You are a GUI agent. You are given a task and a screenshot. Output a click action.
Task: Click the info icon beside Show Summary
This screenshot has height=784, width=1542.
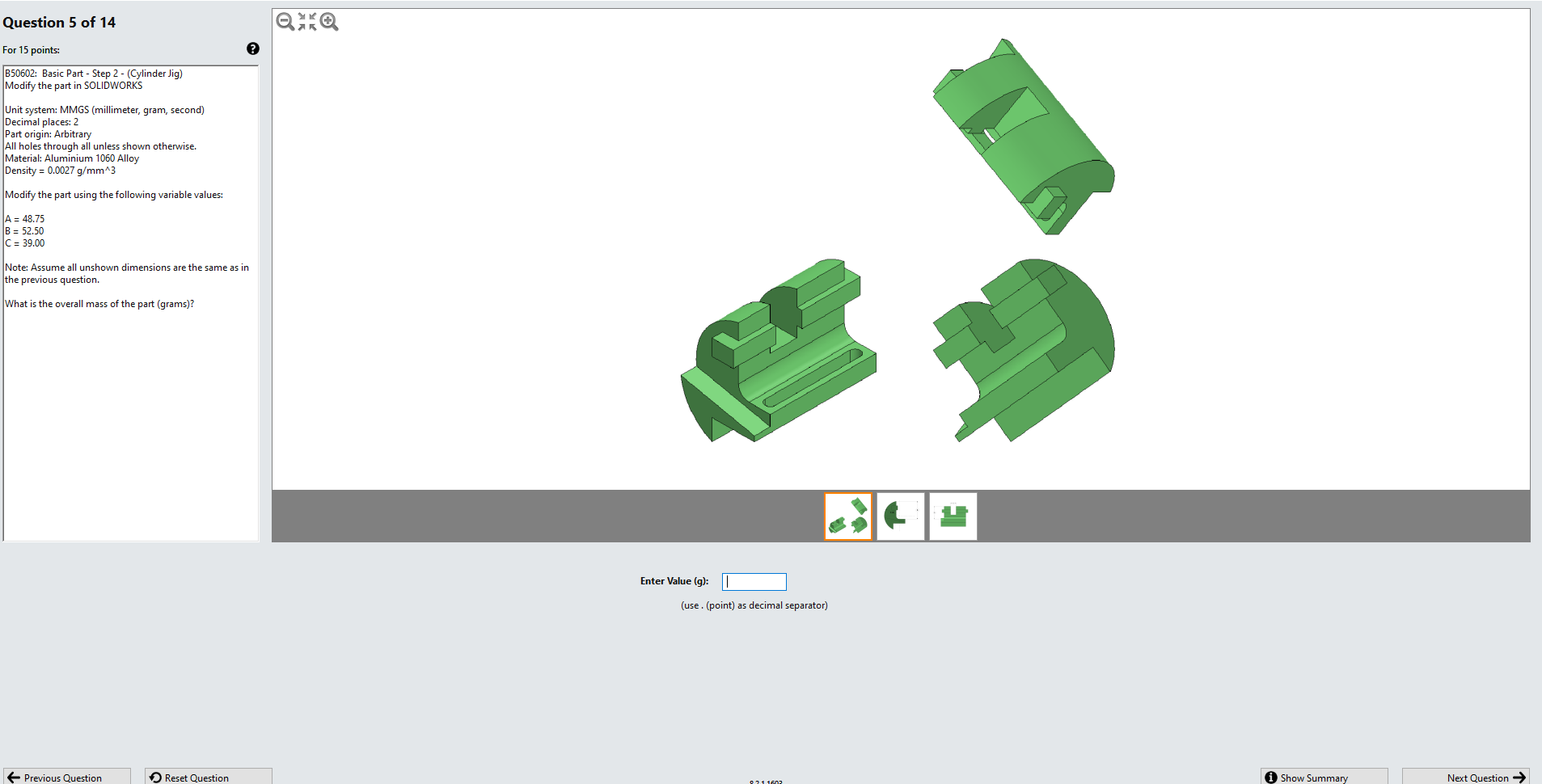(1272, 777)
